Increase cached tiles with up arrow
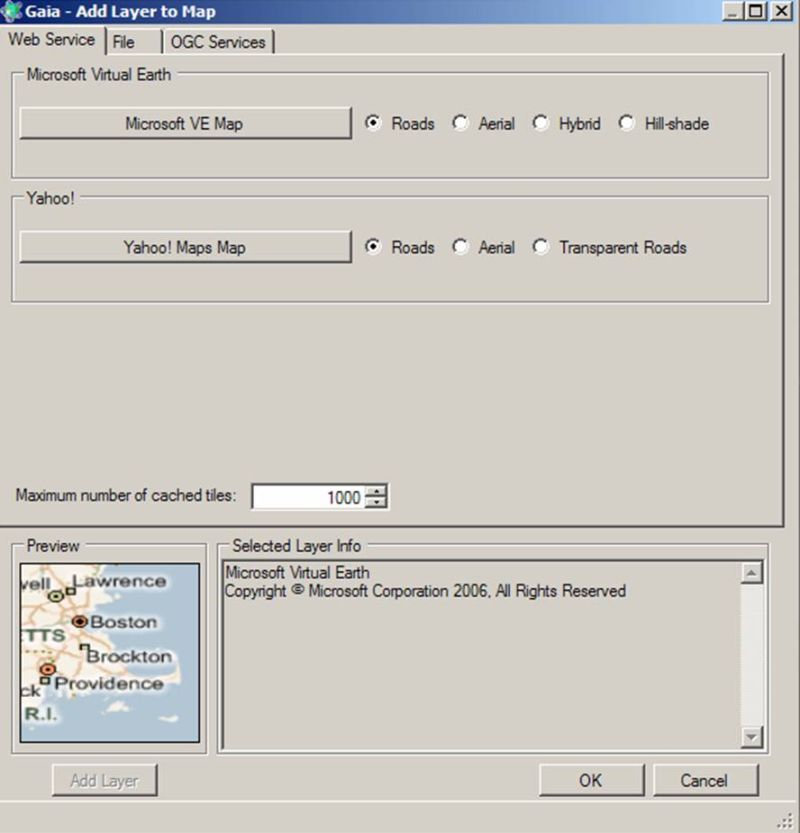800x833 pixels. coord(376,491)
